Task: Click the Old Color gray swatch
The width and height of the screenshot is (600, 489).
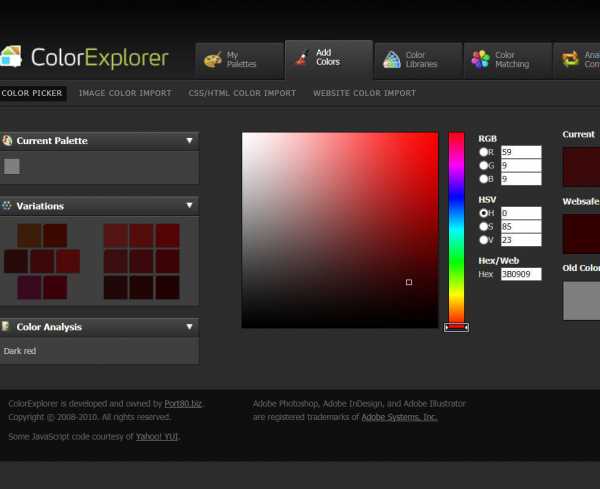Action: (x=581, y=300)
